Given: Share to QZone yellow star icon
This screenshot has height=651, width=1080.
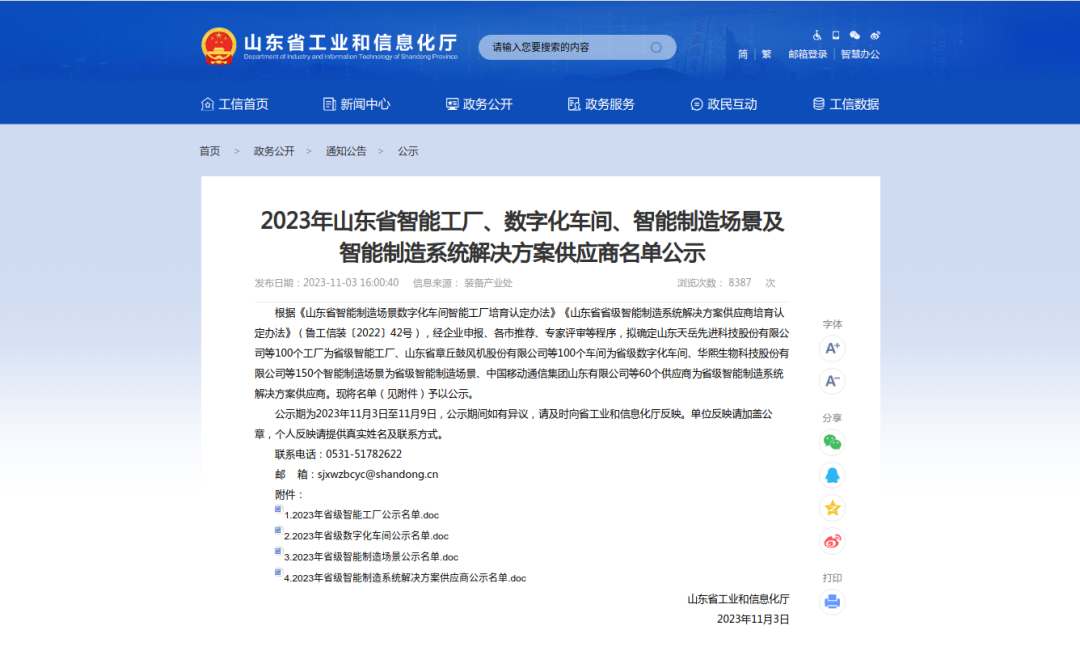Looking at the screenshot, I should pyautogui.click(x=832, y=508).
